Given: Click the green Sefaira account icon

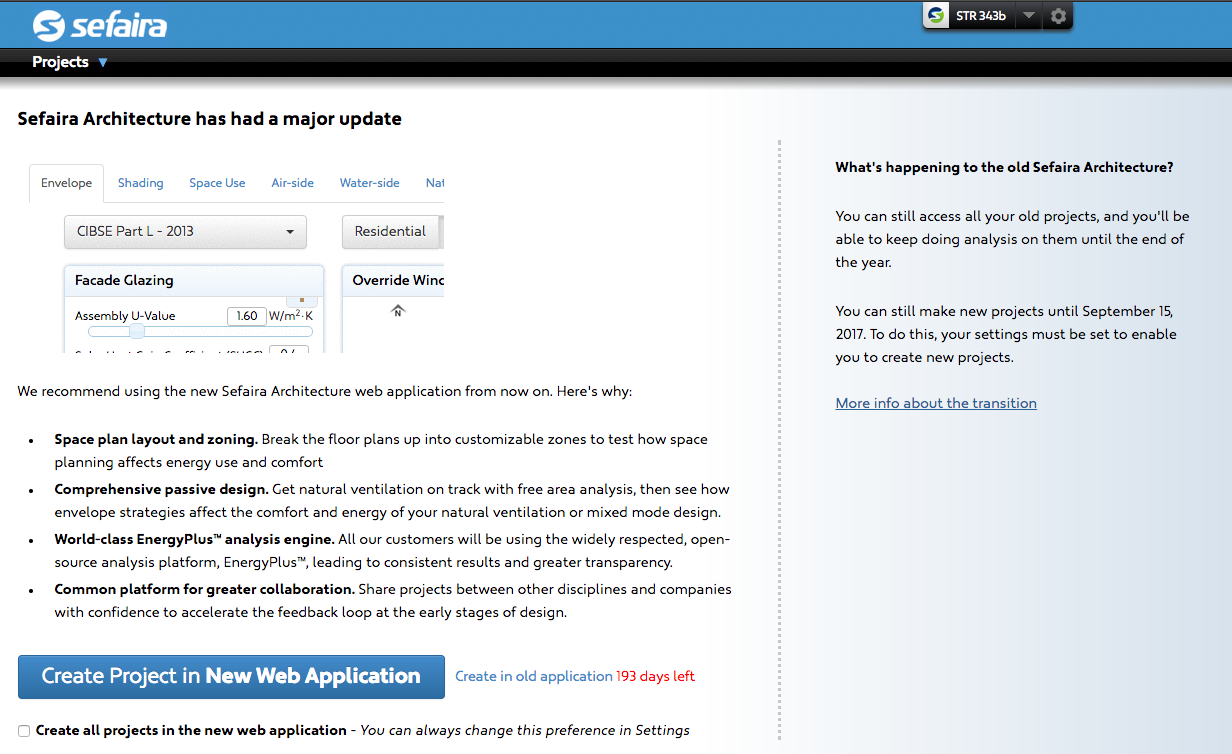Looking at the screenshot, I should (x=936, y=16).
